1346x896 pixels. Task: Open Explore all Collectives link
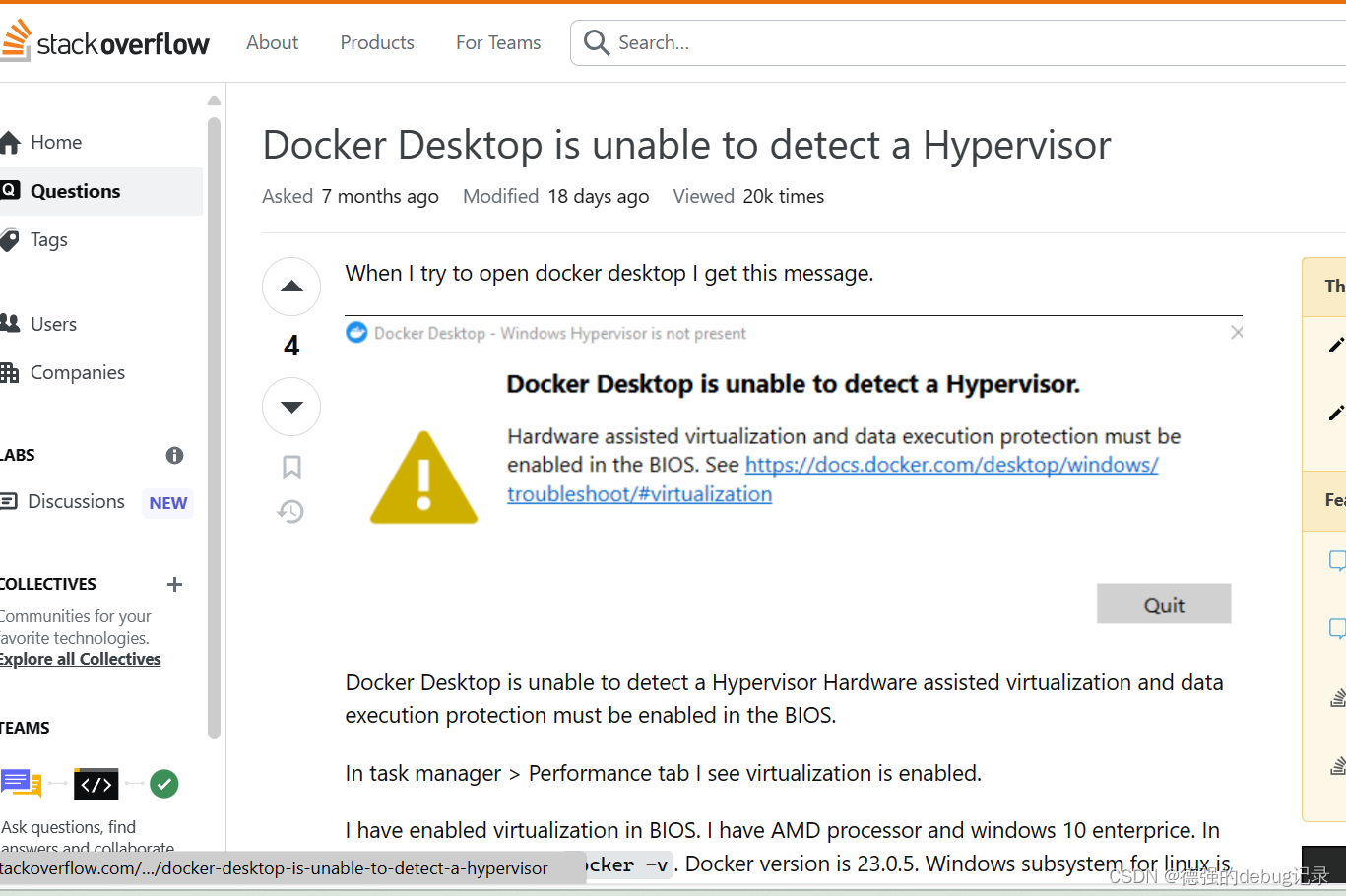[x=80, y=659]
